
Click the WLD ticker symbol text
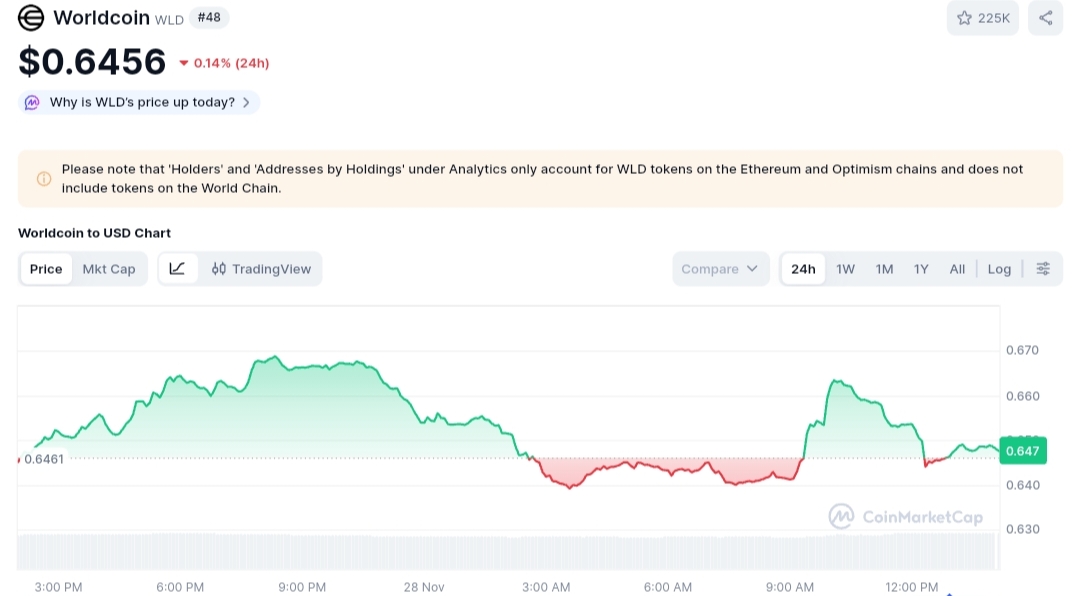coord(169,20)
